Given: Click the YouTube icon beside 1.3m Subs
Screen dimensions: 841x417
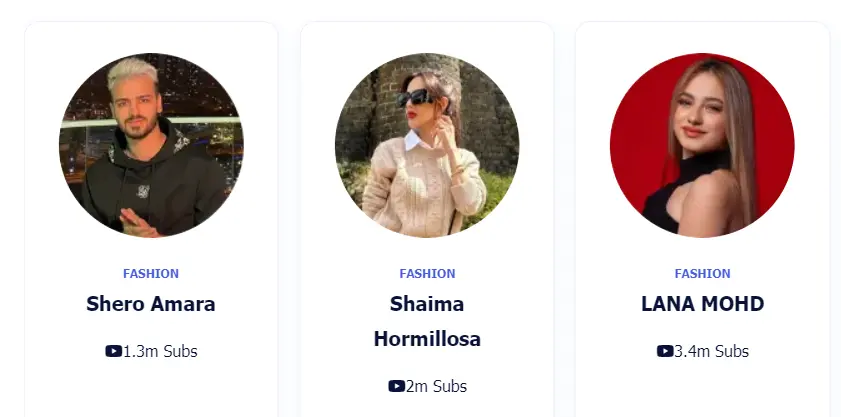Looking at the screenshot, I should (113, 351).
